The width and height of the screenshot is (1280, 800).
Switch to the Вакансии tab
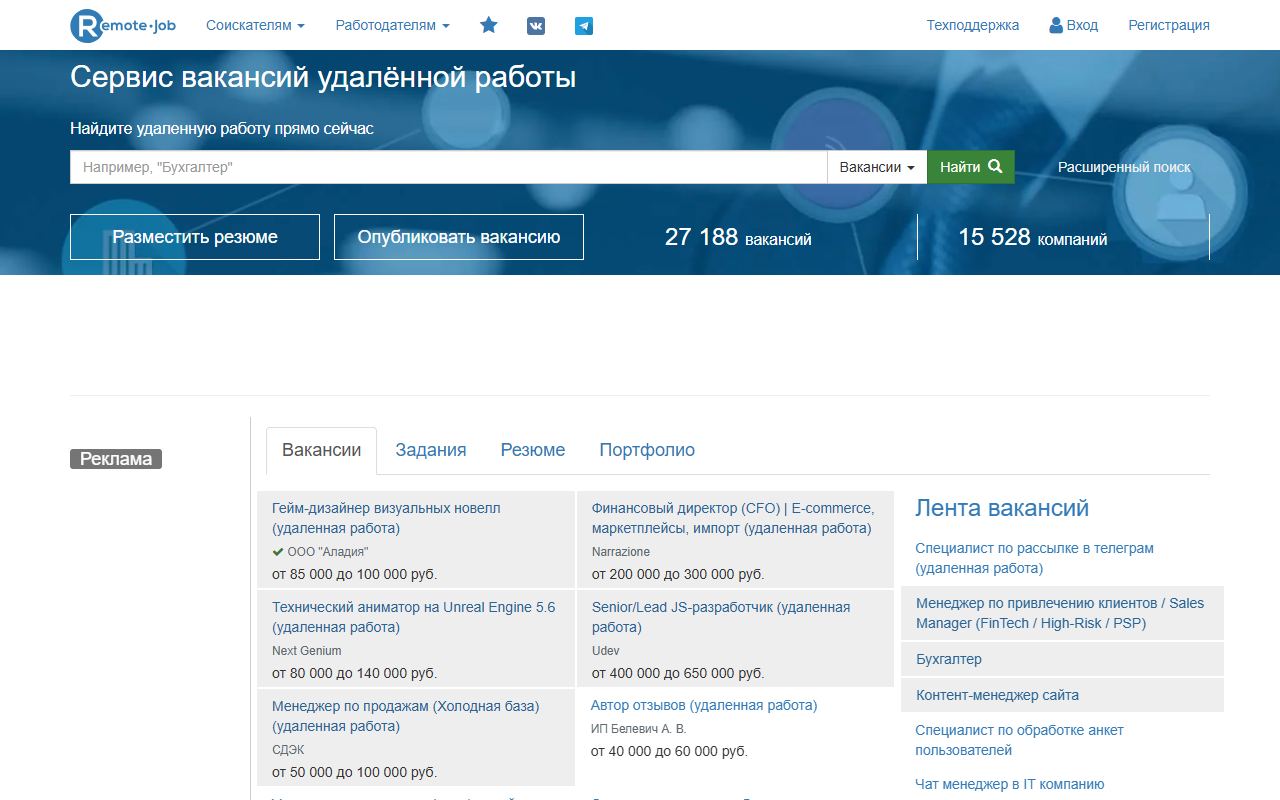coord(321,450)
